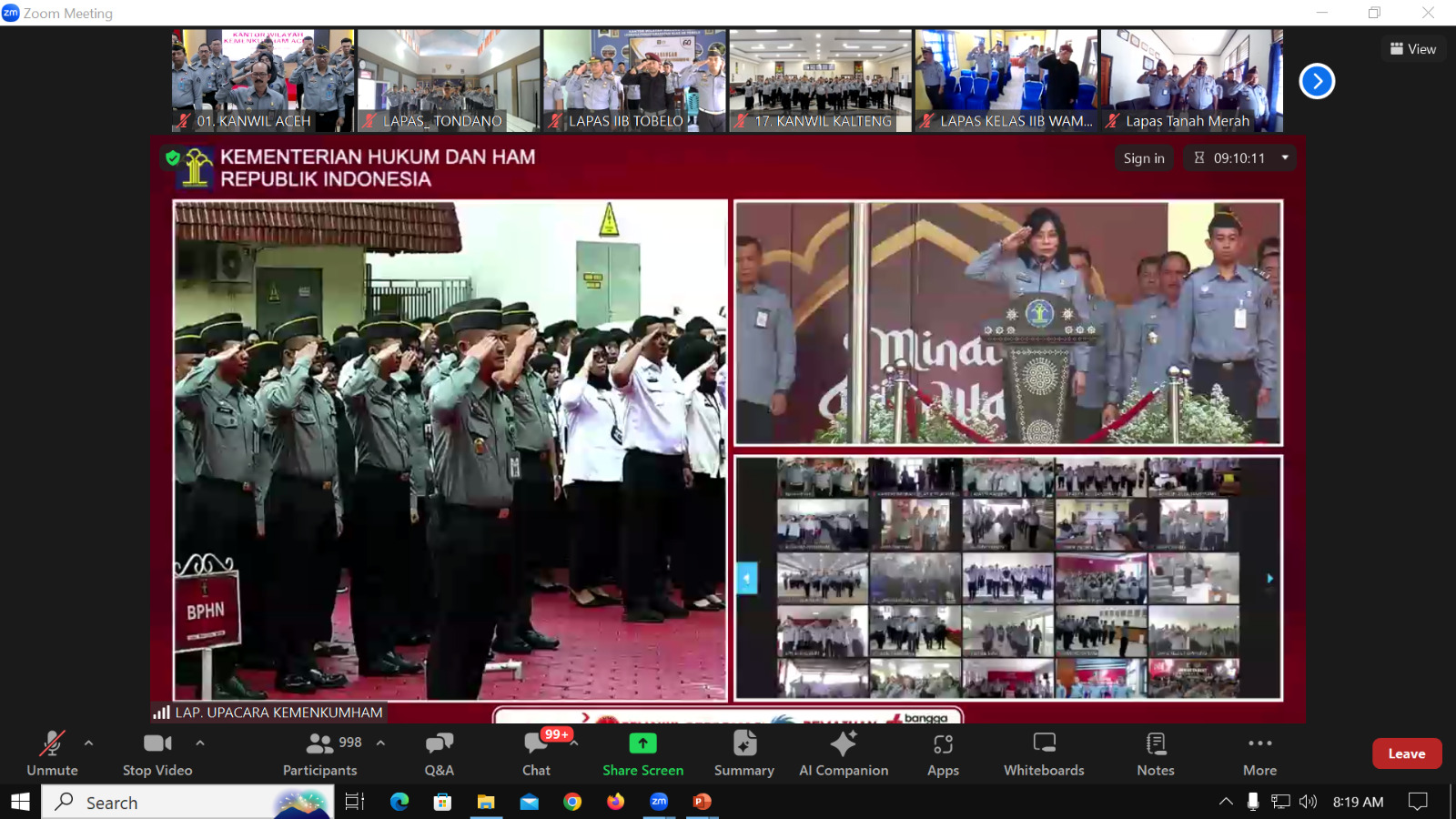Open the 8:19 AM clock

1358,802
